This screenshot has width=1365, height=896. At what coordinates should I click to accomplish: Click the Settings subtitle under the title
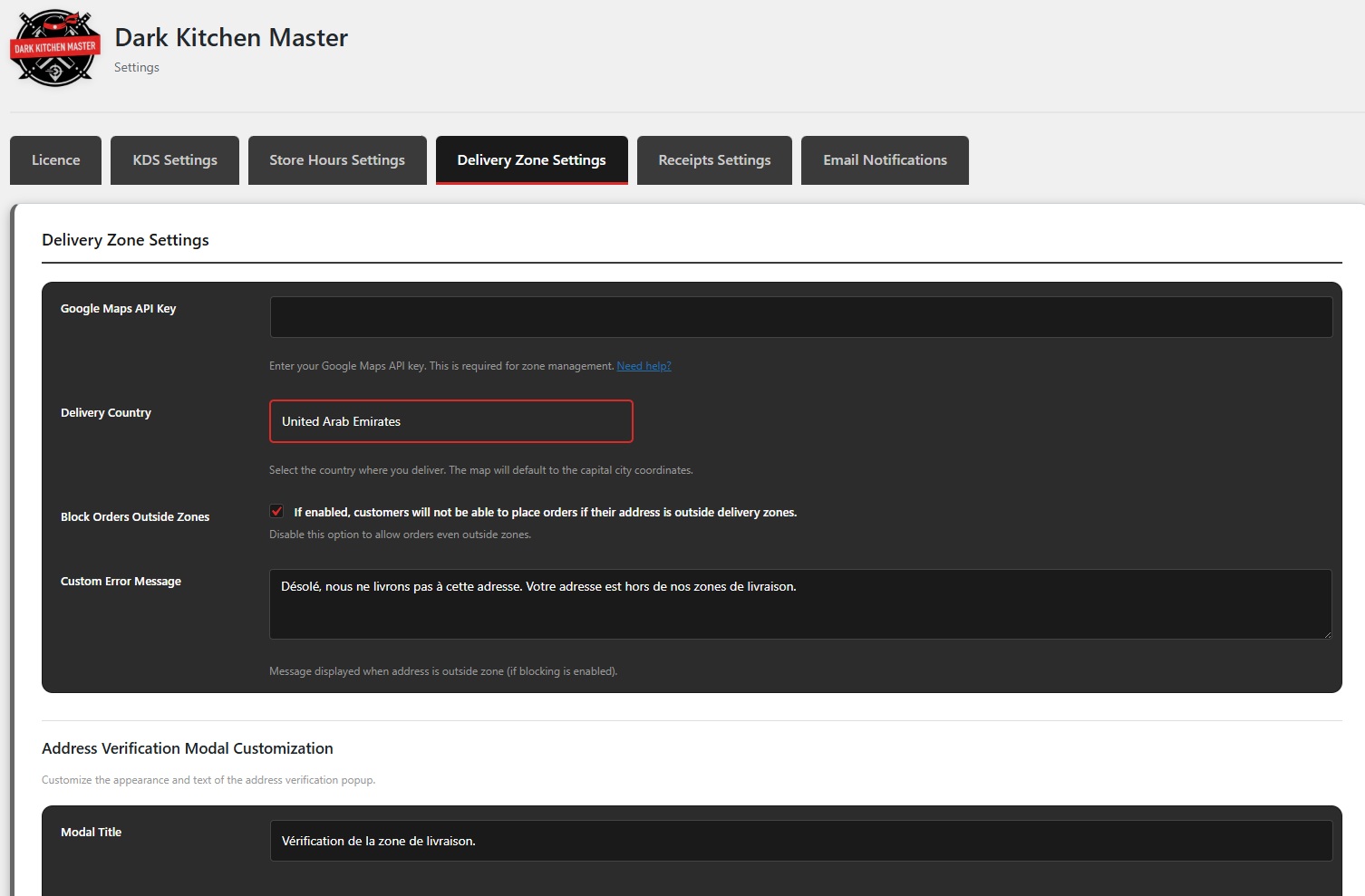(x=137, y=67)
